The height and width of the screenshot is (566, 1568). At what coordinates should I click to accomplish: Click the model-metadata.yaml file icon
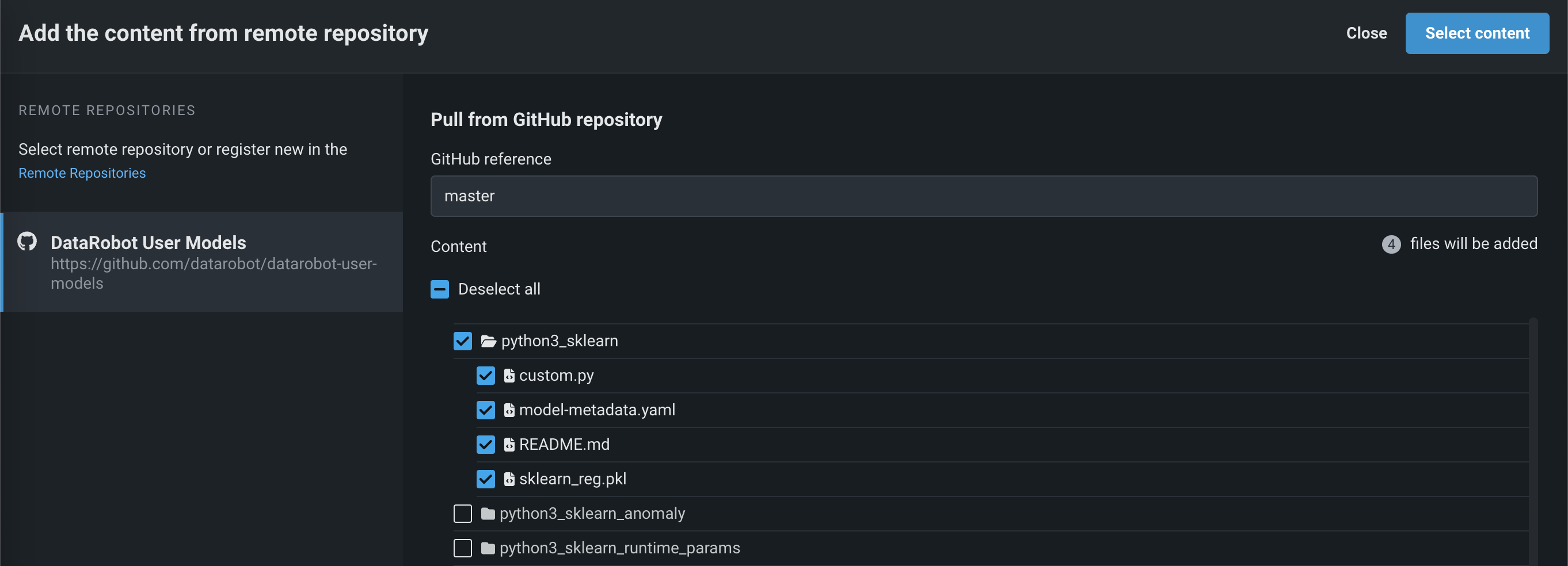[509, 410]
